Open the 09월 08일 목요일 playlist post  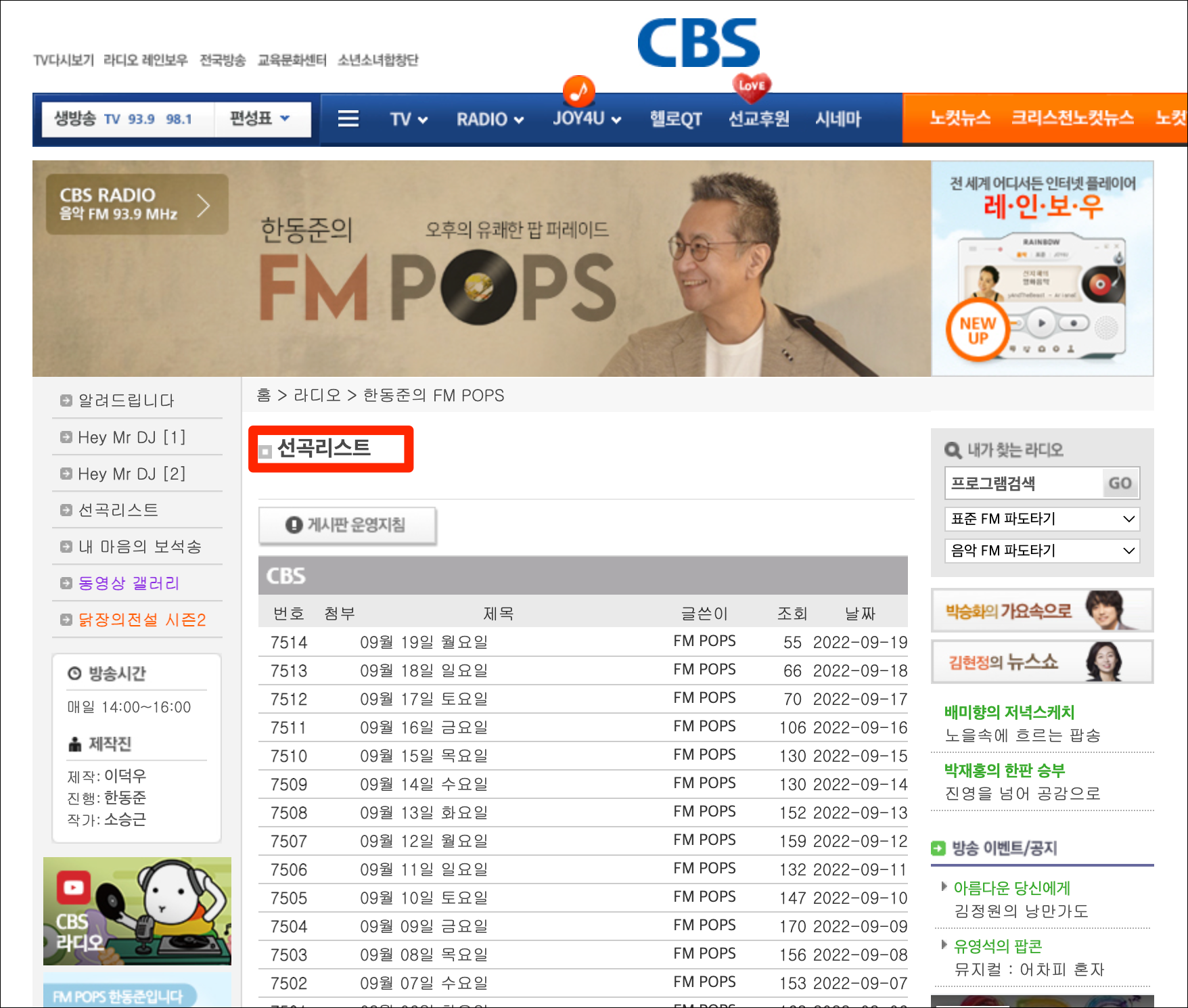424,955
